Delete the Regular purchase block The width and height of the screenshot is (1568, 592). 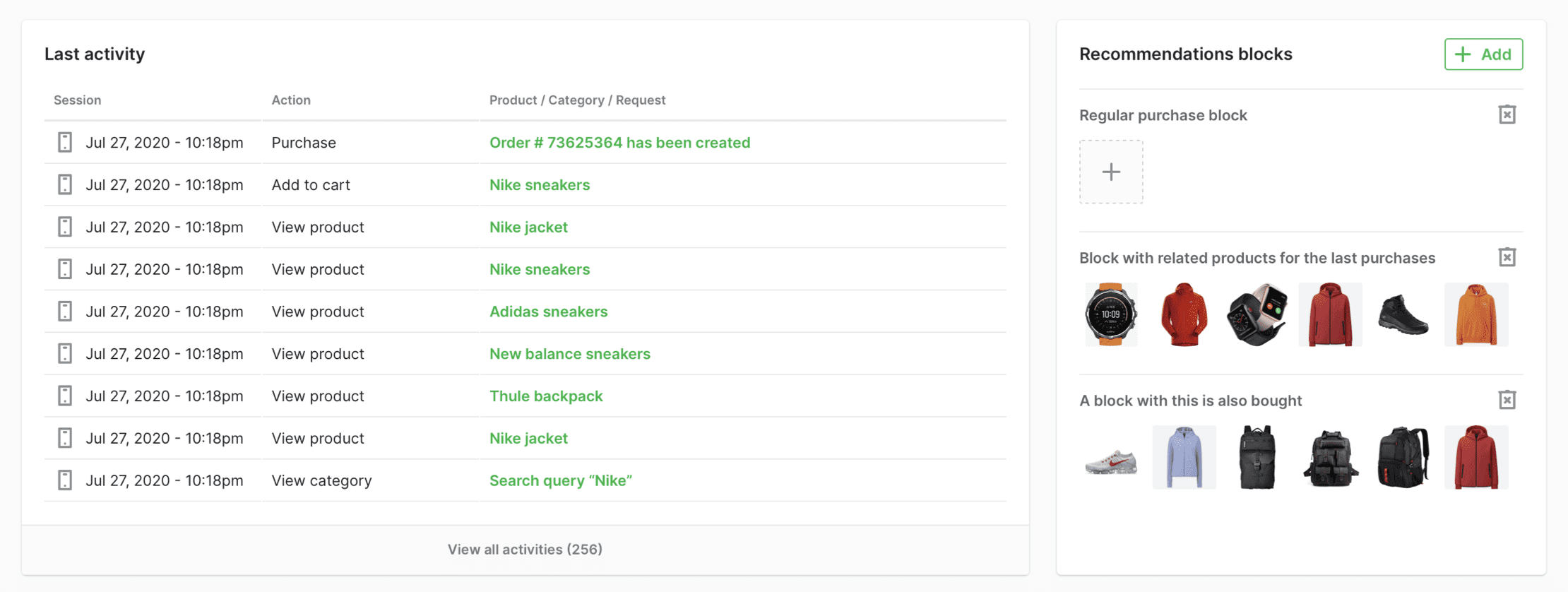click(1507, 115)
